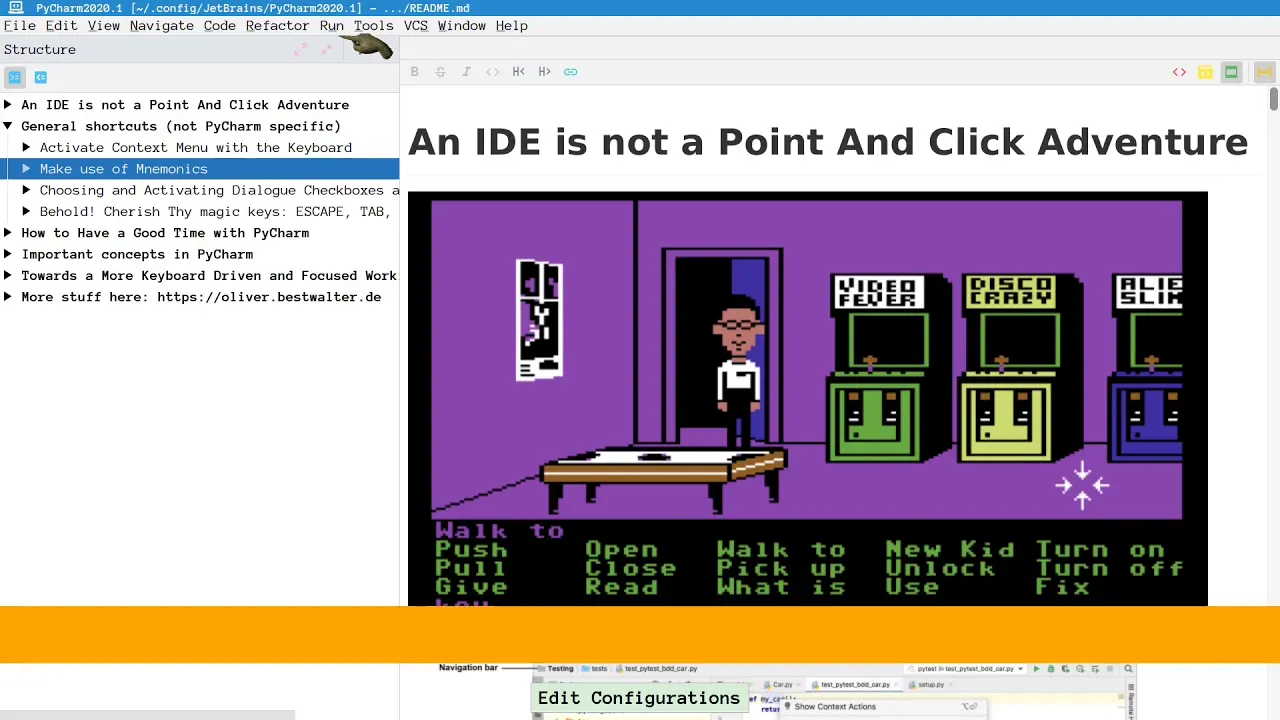
Task: Click the navigation bar screenshot below the game image
Action: pos(787,691)
